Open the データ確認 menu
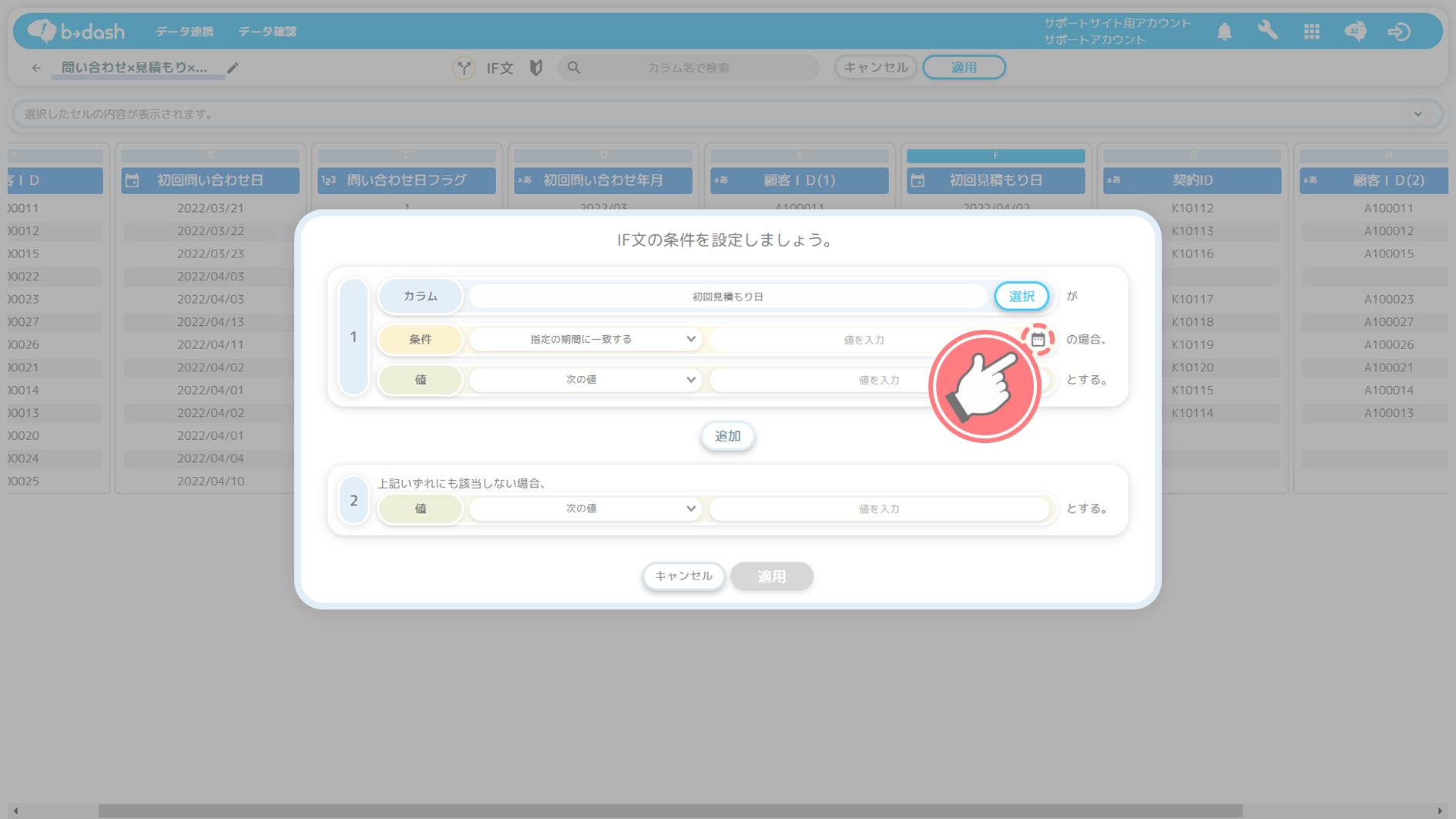The width and height of the screenshot is (1456, 819). pyautogui.click(x=267, y=32)
